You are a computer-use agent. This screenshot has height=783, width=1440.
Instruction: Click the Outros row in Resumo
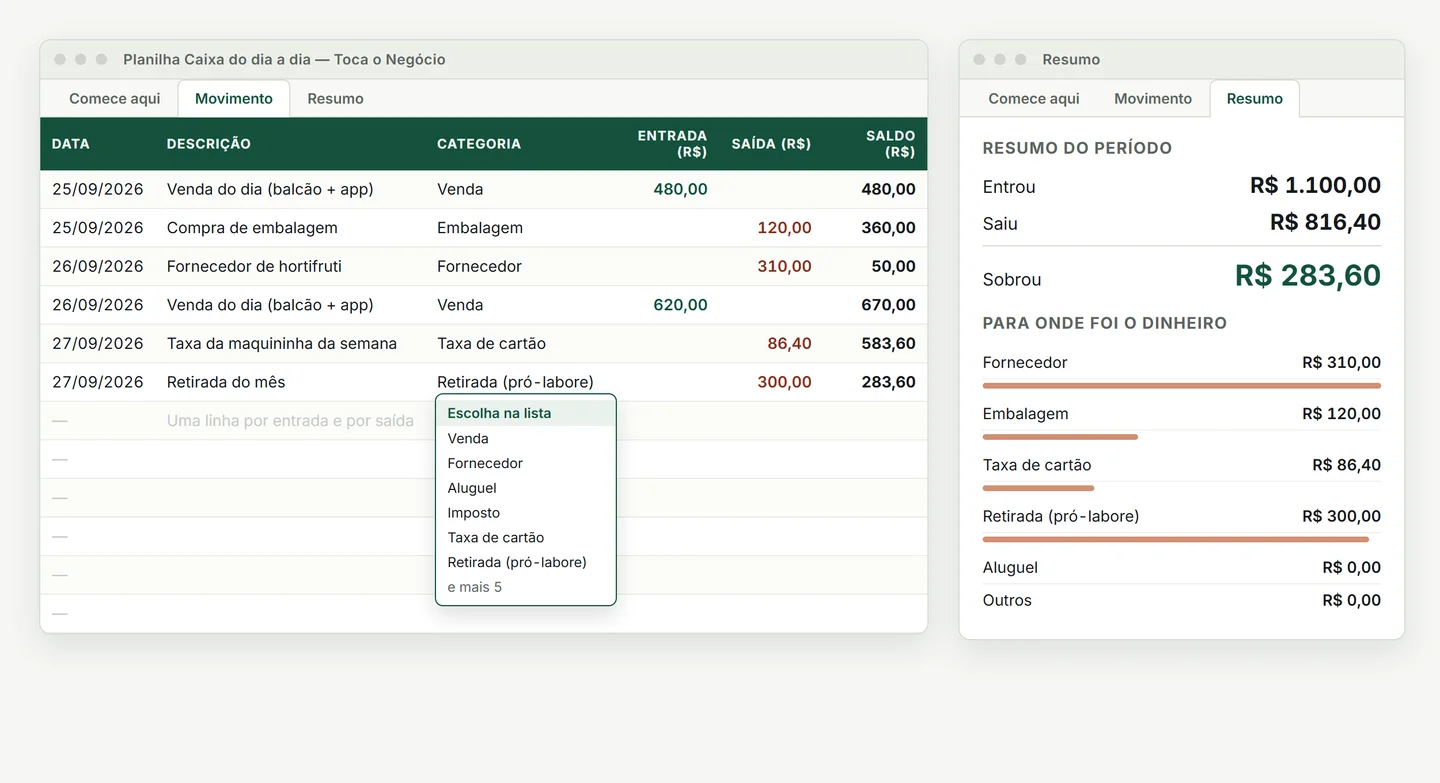pyautogui.click(x=1182, y=600)
